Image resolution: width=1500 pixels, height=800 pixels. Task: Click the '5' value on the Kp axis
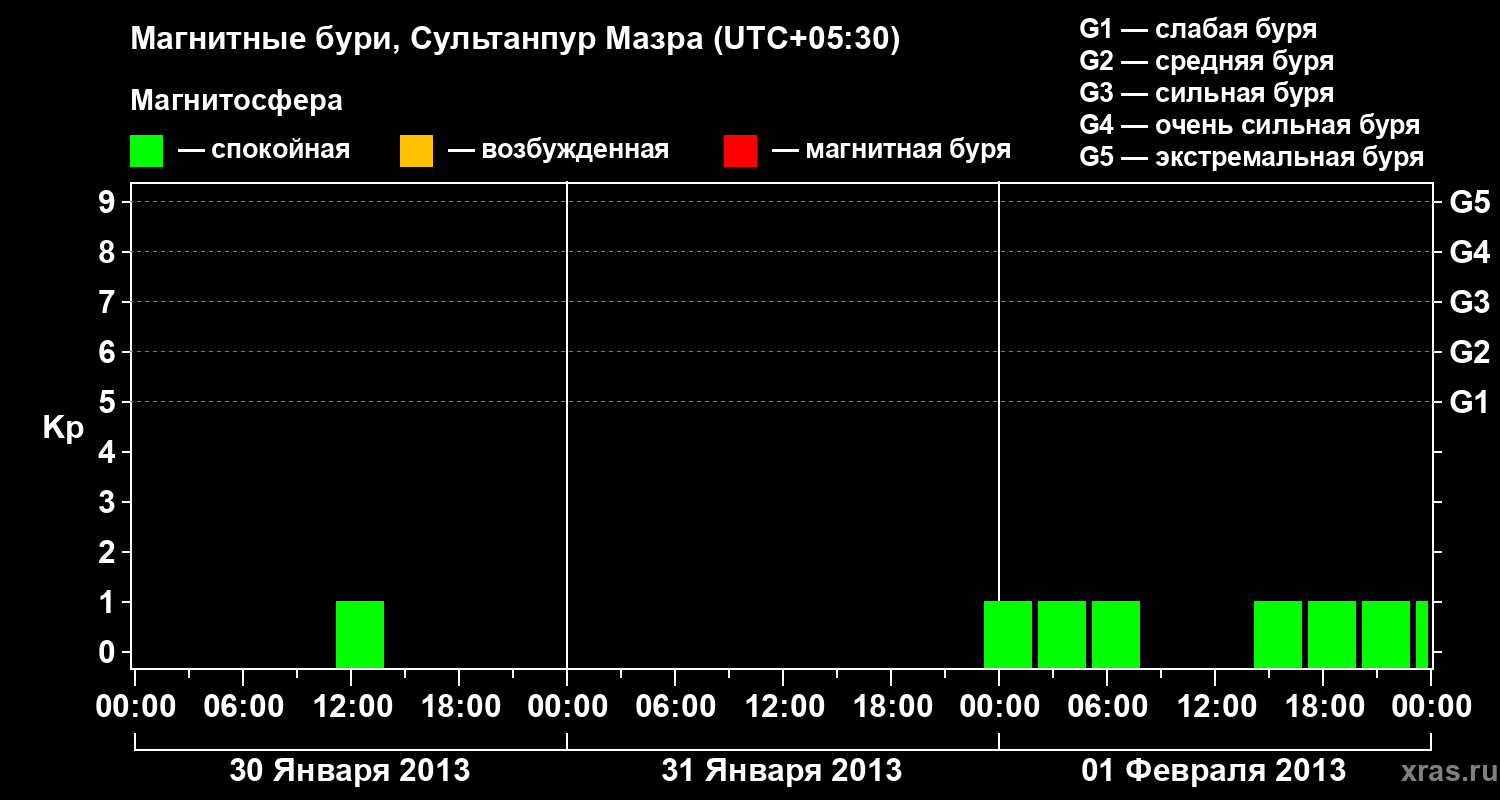(109, 402)
